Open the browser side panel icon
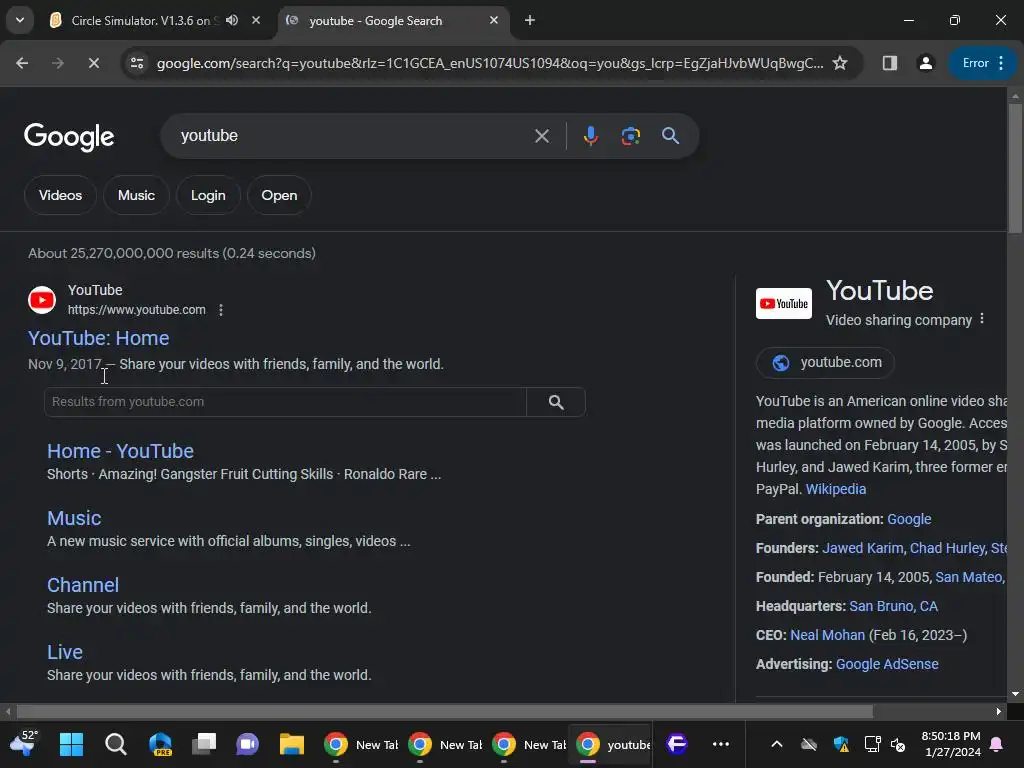 coord(889,63)
